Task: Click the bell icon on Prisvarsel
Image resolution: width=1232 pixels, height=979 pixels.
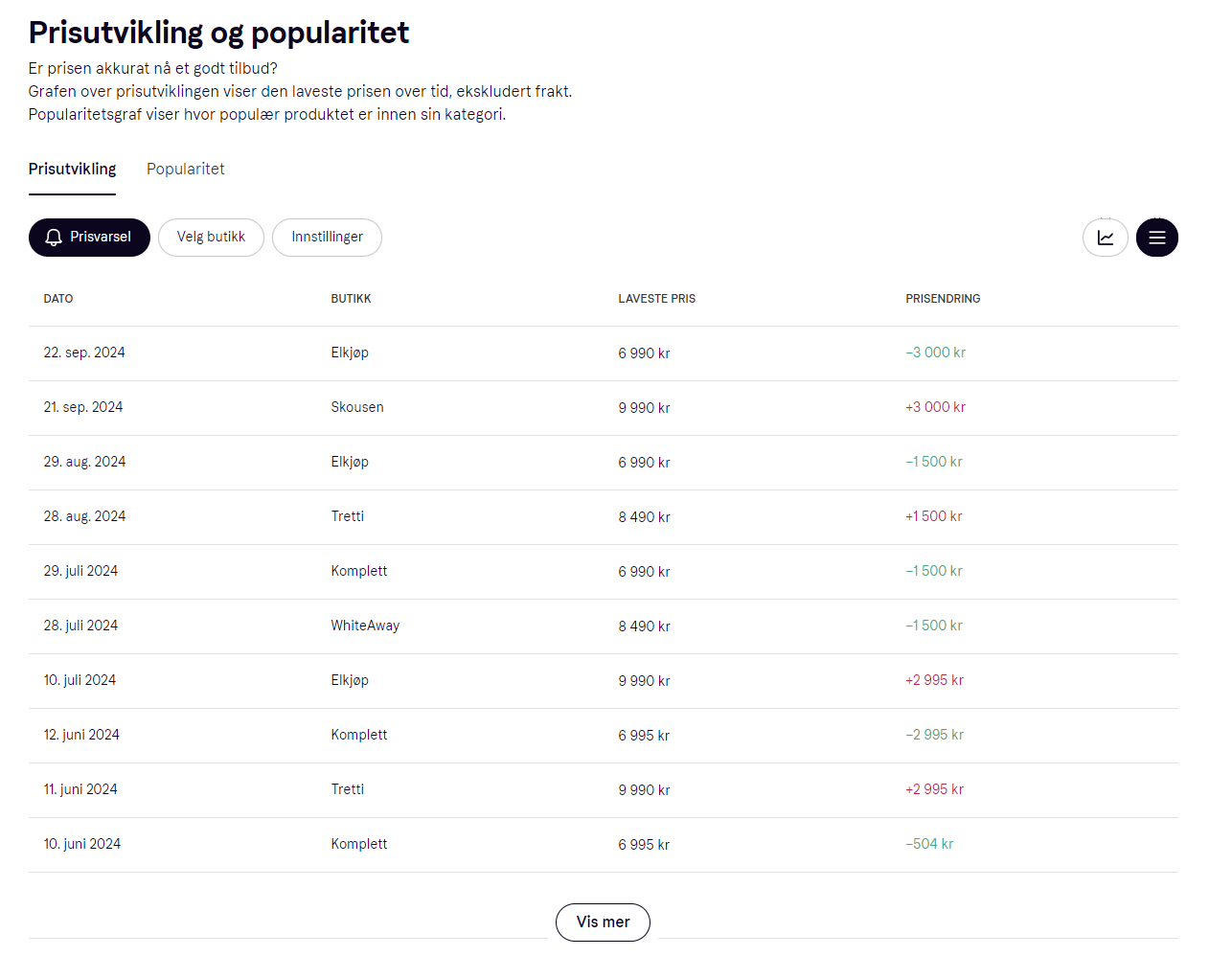Action: 54,238
